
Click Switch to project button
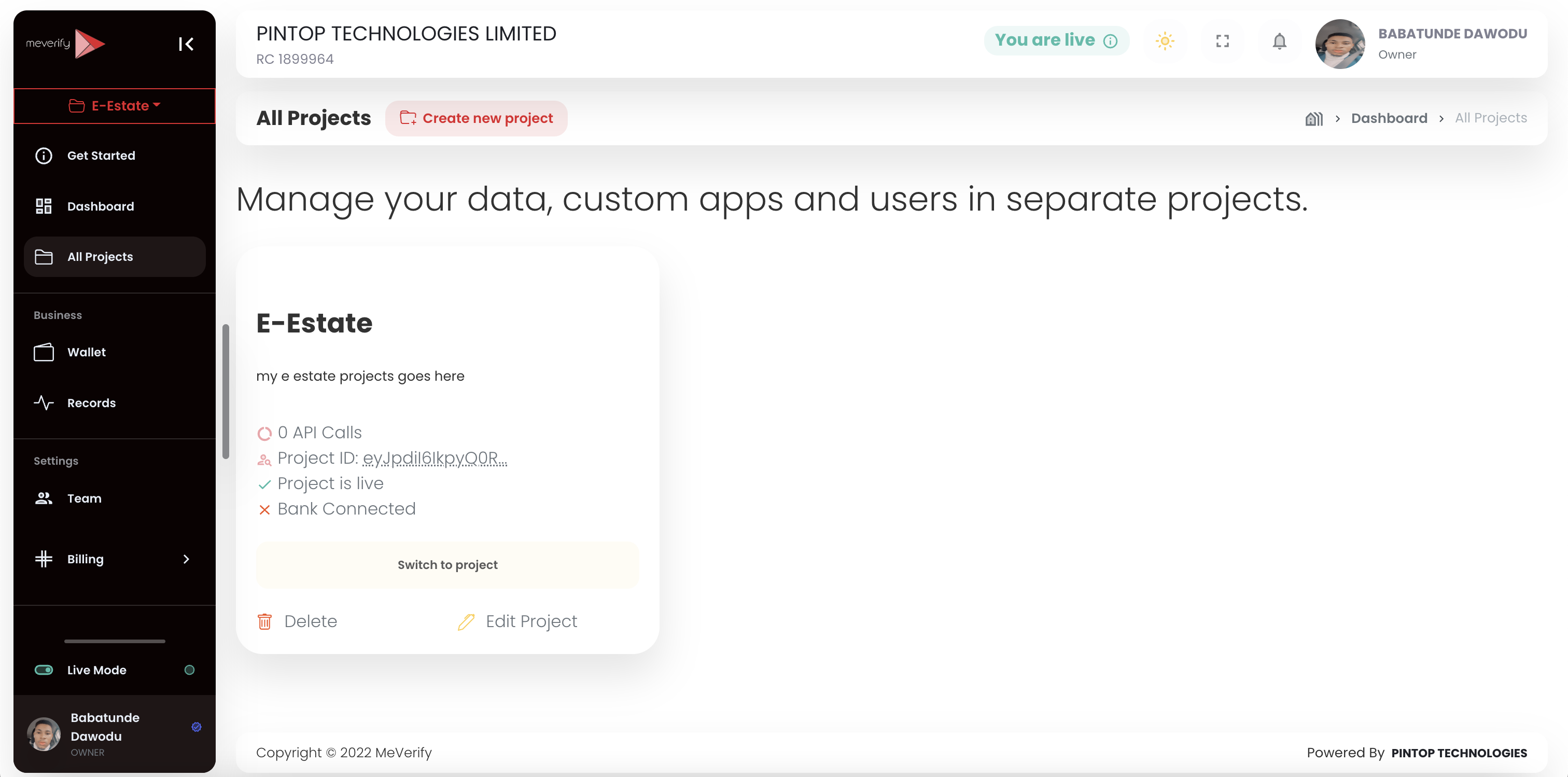[x=447, y=565]
